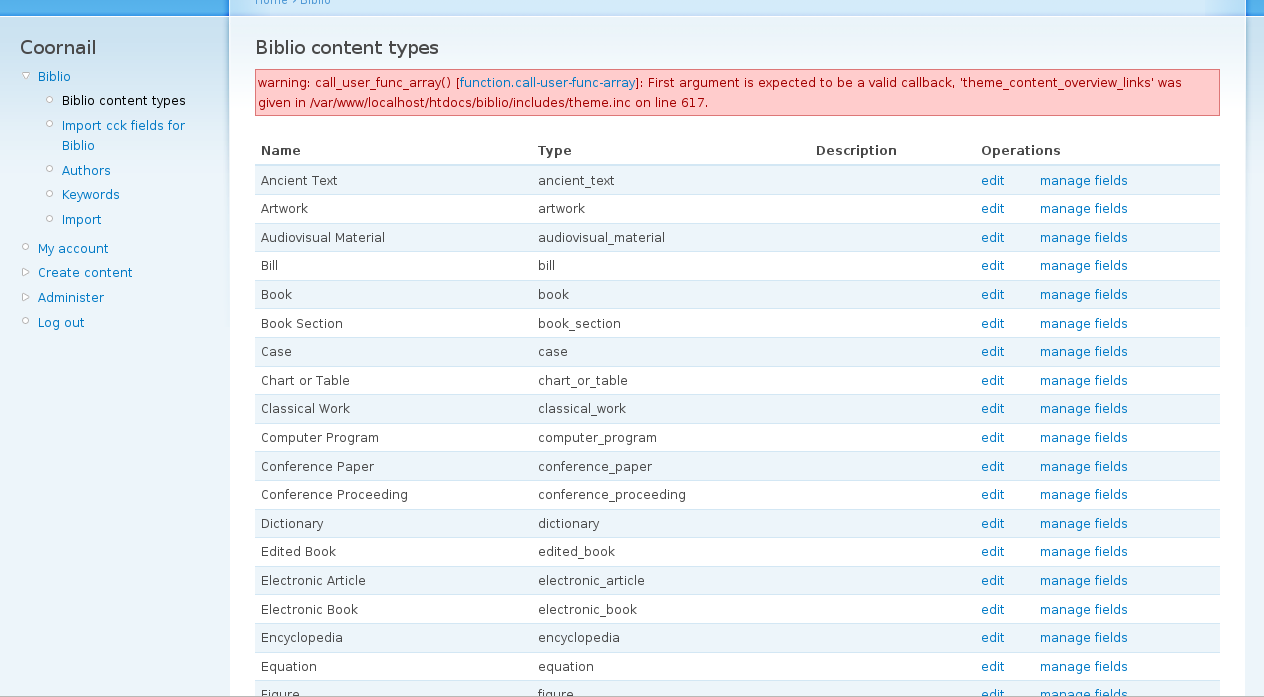Manage fields for Encyclopedia
The height and width of the screenshot is (697, 1264).
[x=1083, y=638]
